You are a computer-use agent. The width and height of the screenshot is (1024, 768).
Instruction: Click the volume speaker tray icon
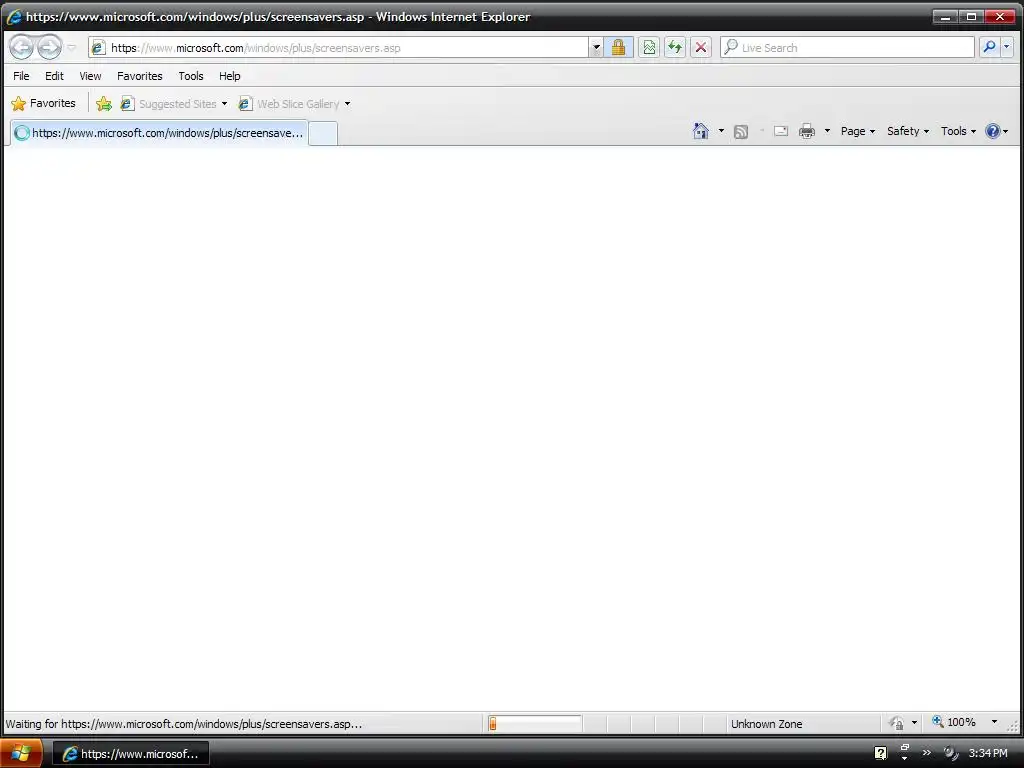tap(950, 754)
